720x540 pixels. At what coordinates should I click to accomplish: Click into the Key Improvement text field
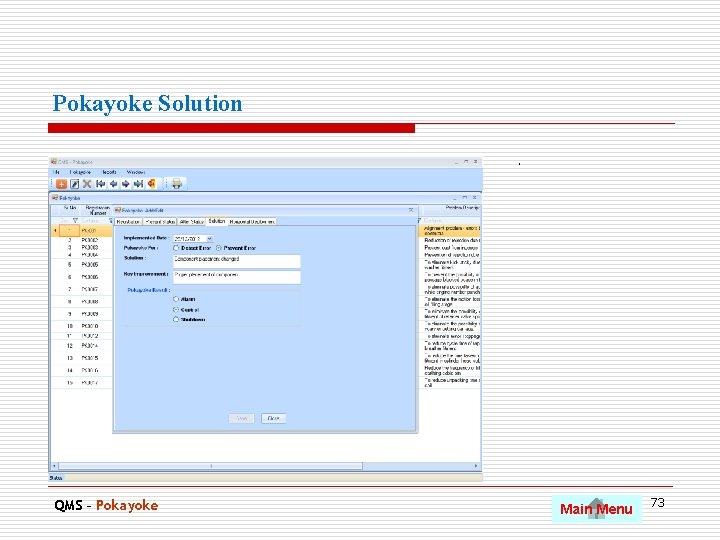[x=236, y=277]
